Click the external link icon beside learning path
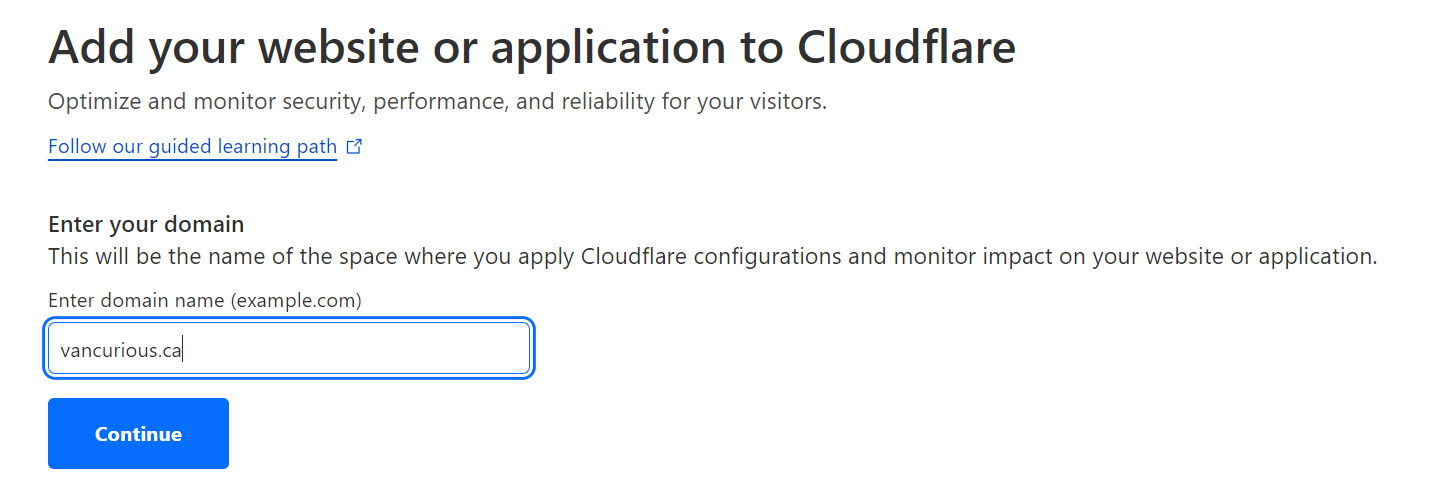Screen dimensions: 1449x494 354,147
